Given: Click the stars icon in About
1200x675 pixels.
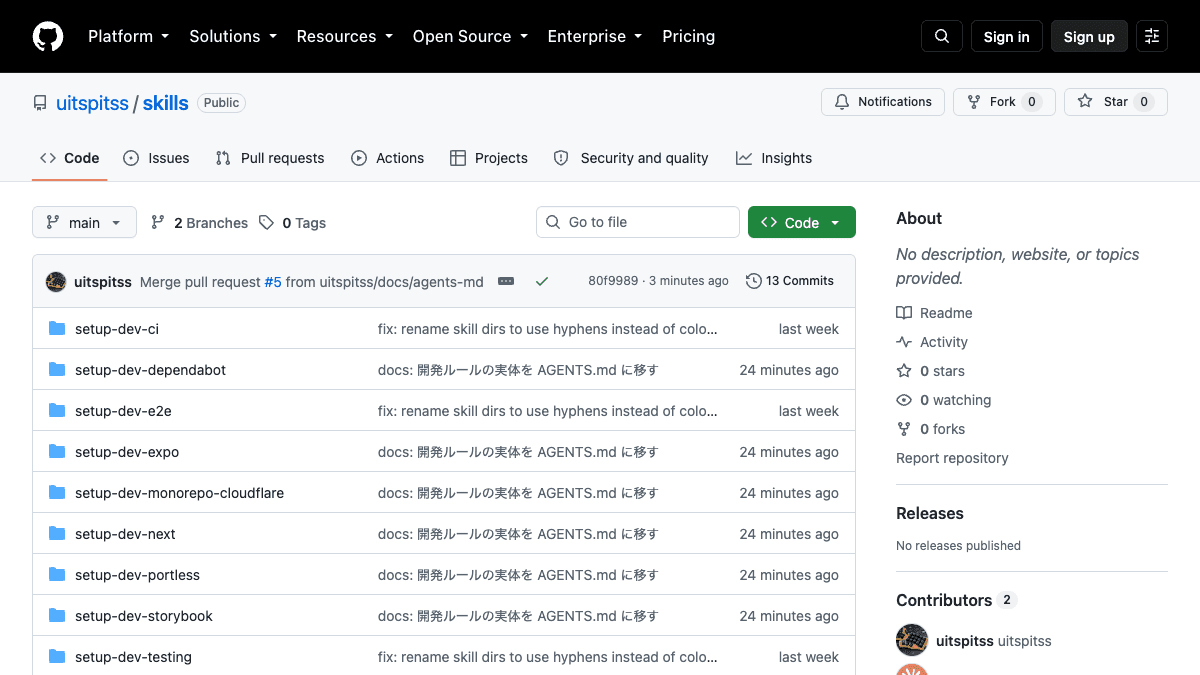Looking at the screenshot, I should click(904, 371).
